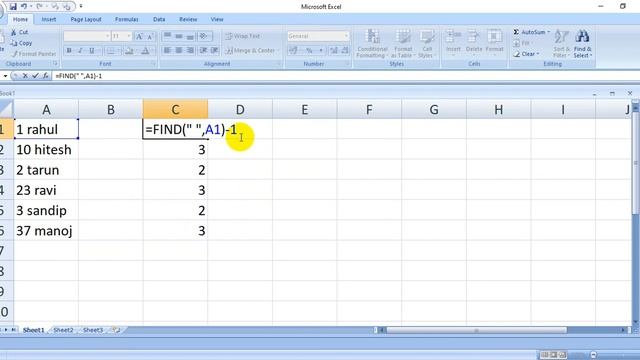Insert a new worksheet tab
Image resolution: width=640 pixels, height=360 pixels.
pos(116,330)
